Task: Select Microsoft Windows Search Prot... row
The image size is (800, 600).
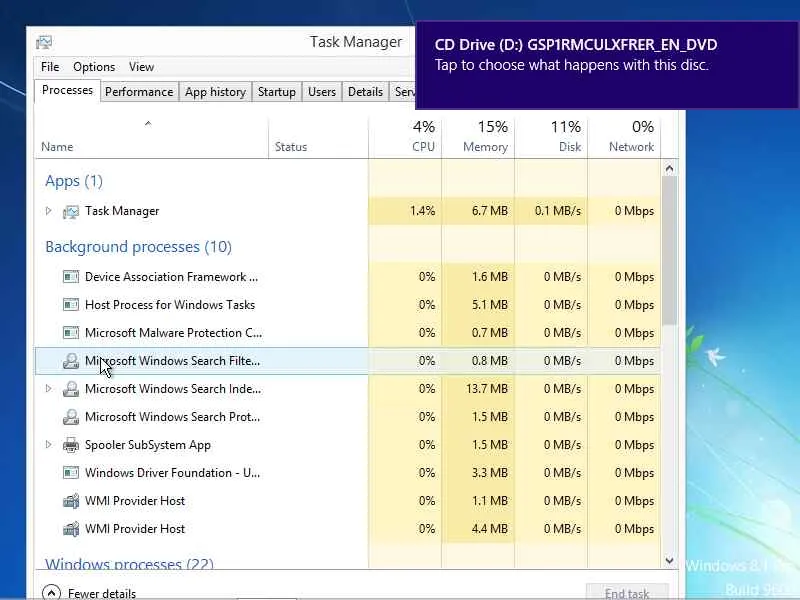Action: pyautogui.click(x=347, y=417)
